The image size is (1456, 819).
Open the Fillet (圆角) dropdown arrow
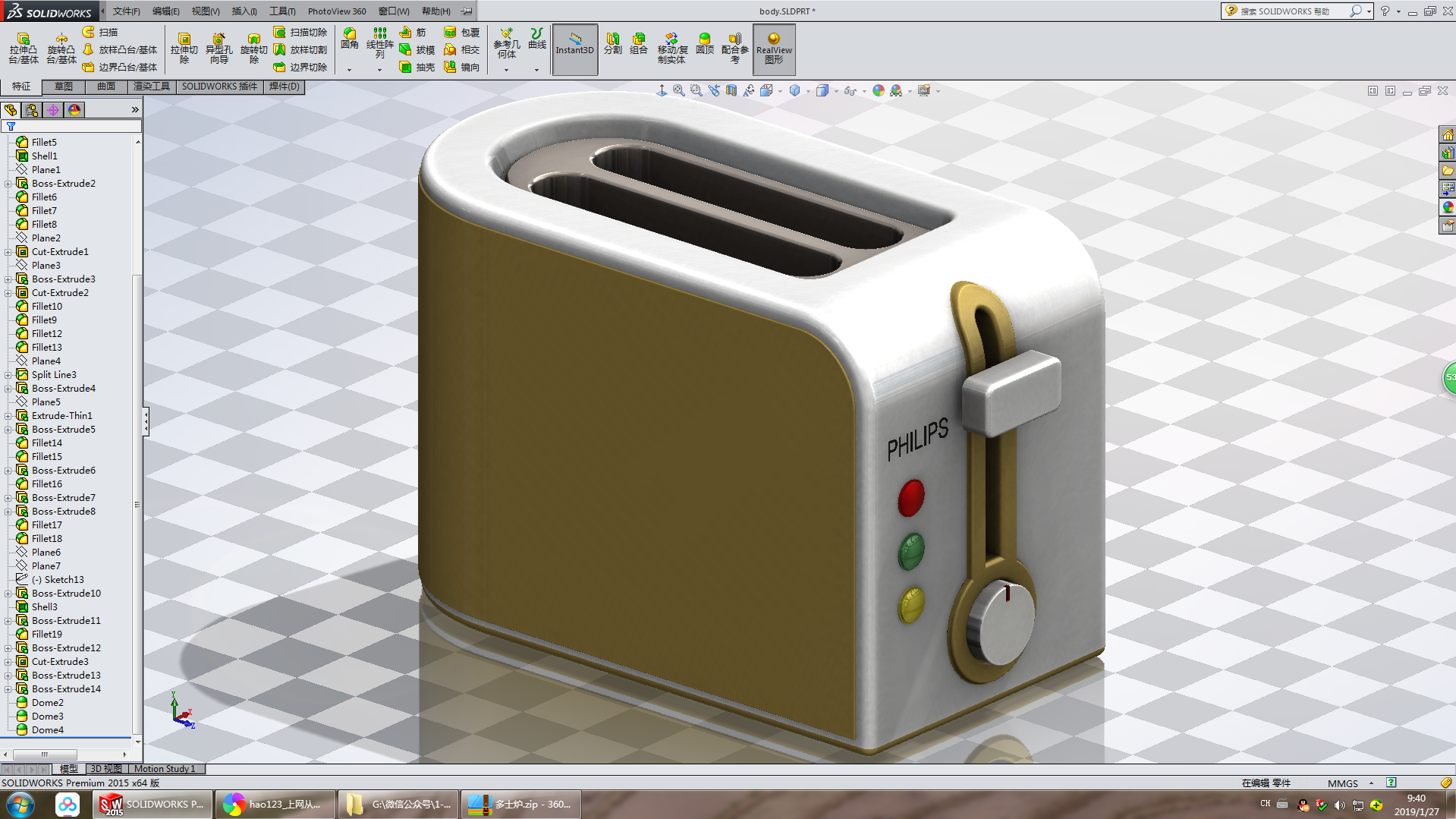pyautogui.click(x=349, y=70)
